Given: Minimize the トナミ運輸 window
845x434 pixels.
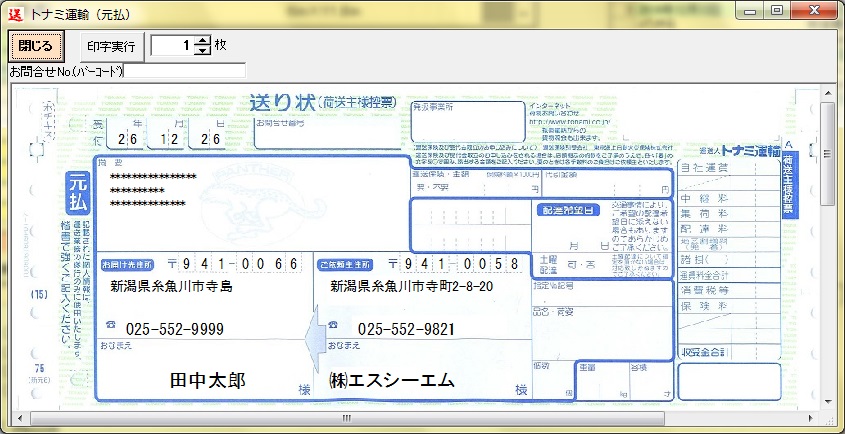Looking at the screenshot, I should tap(750, 11).
